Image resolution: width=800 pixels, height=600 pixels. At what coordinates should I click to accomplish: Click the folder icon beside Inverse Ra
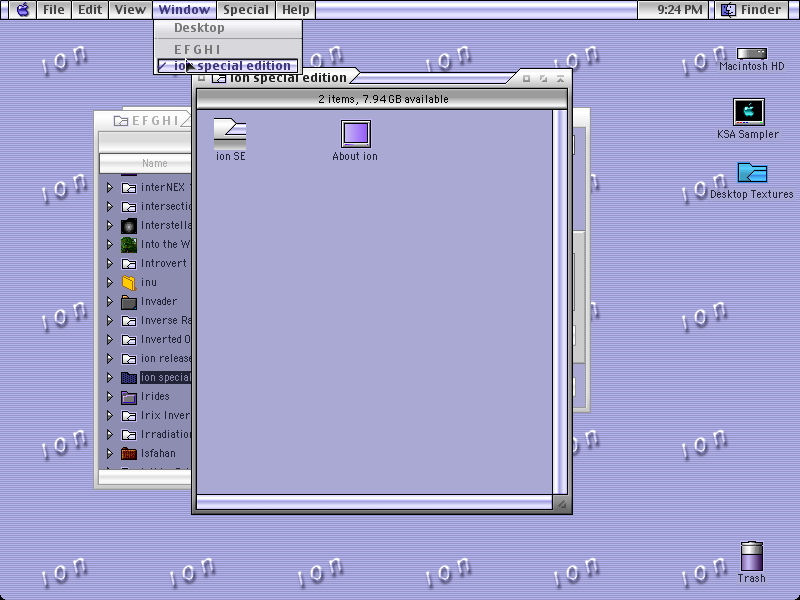[129, 321]
